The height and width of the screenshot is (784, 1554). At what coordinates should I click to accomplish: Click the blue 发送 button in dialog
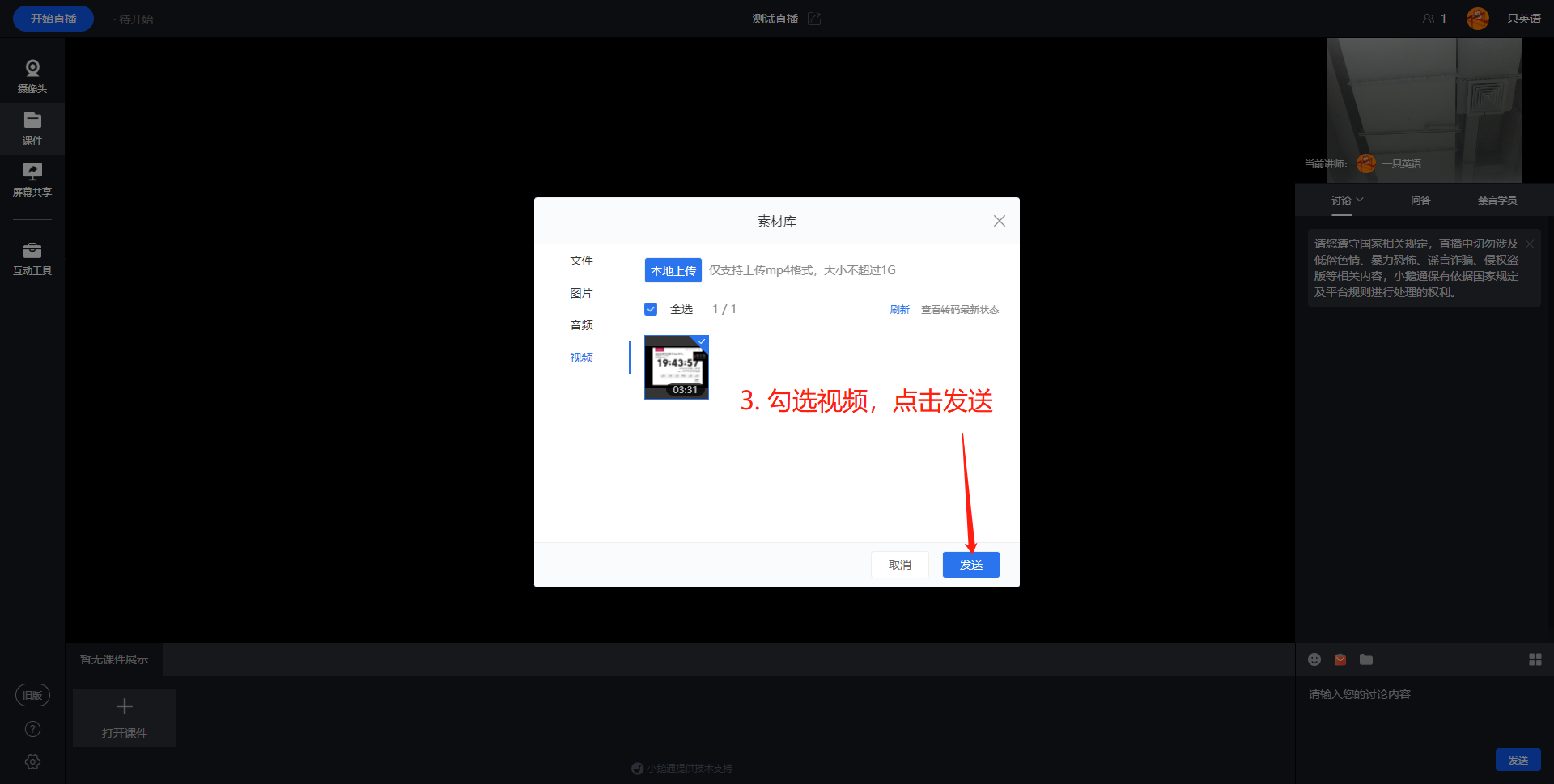coord(970,565)
